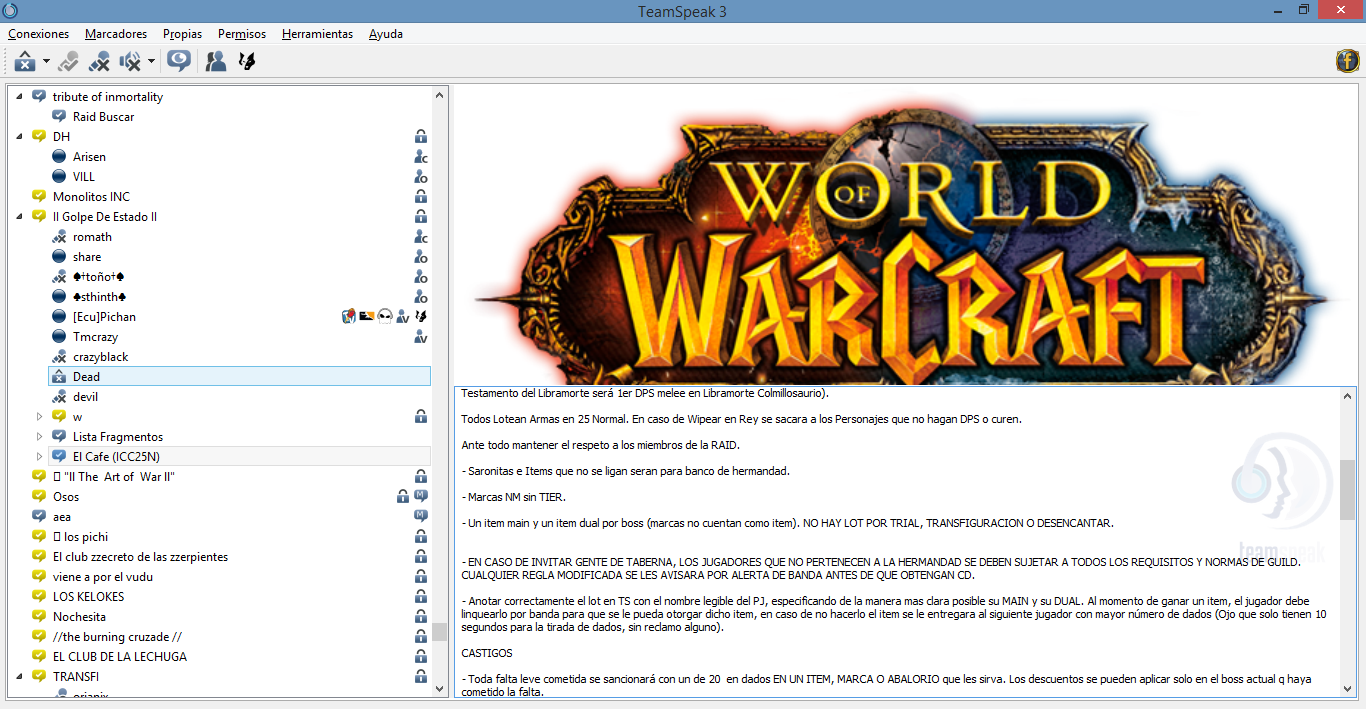This screenshot has height=709, width=1366.
Task: Select the channel 'El club zzecreto de las zzerpientes'
Action: [x=140, y=557]
